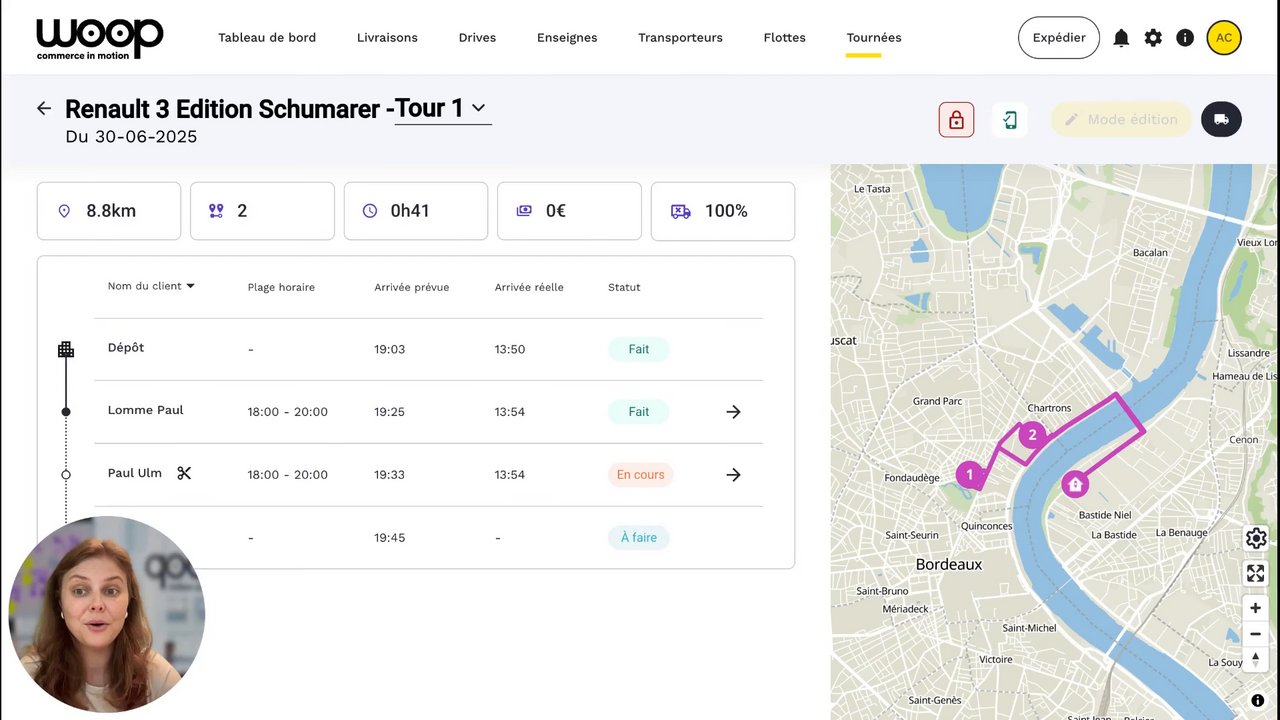Click the money icon in 0€ card
Screen dimensions: 1280x720
(524, 211)
